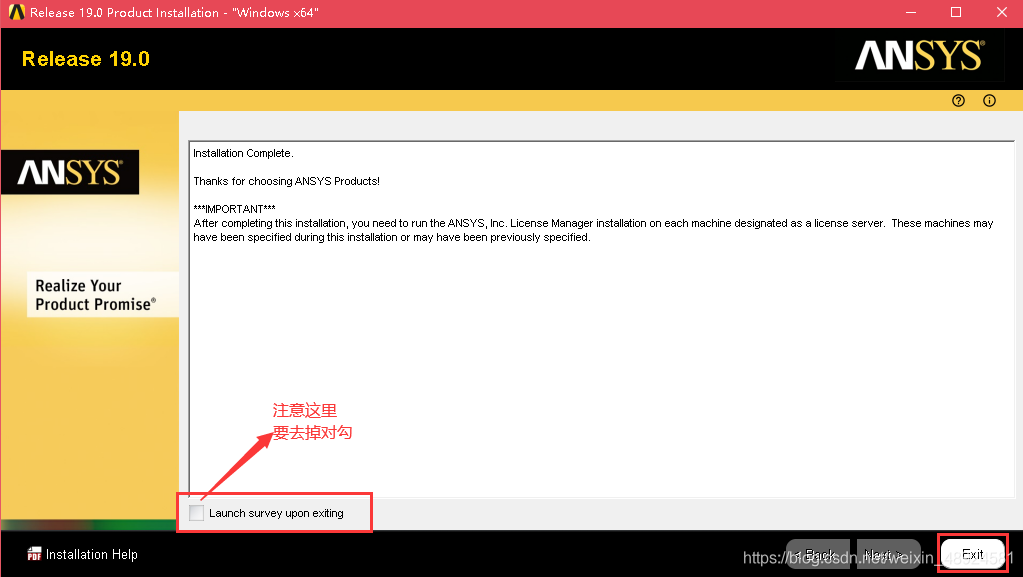Close the installer window
This screenshot has width=1023, height=577.
(x=1001, y=12)
